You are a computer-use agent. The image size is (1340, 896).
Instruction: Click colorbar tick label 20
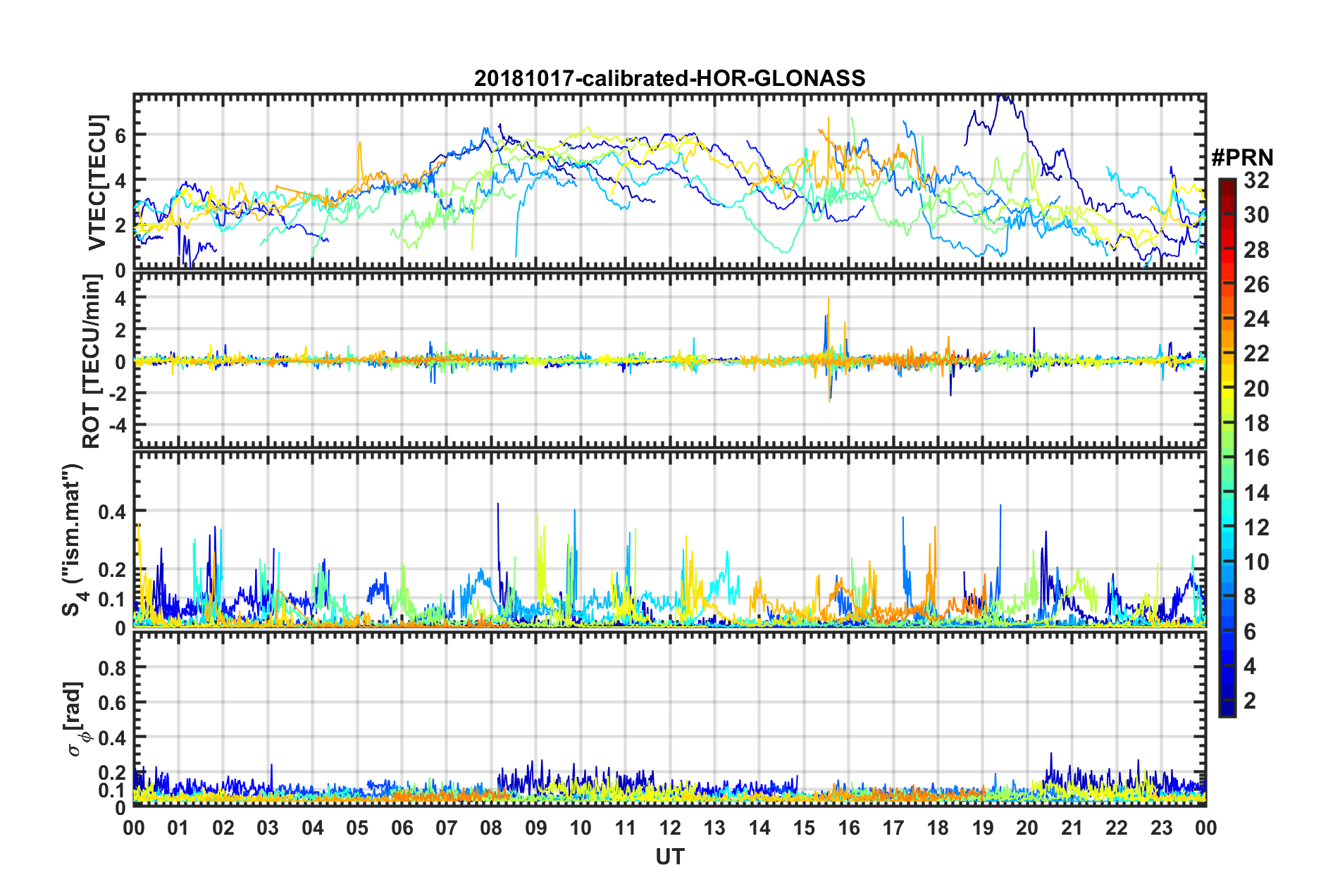coord(1256,389)
